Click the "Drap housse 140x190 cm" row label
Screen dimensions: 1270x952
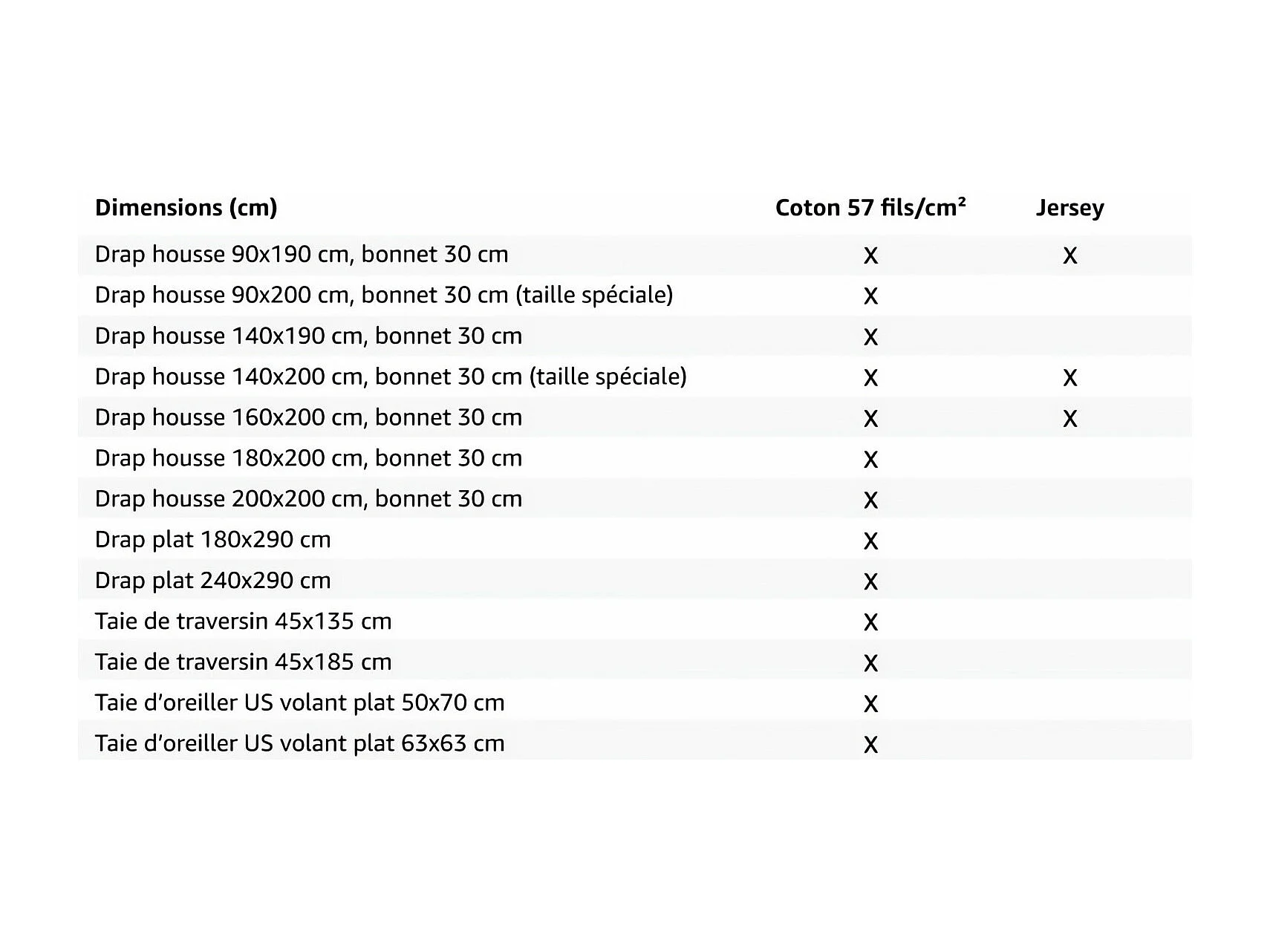click(x=308, y=336)
